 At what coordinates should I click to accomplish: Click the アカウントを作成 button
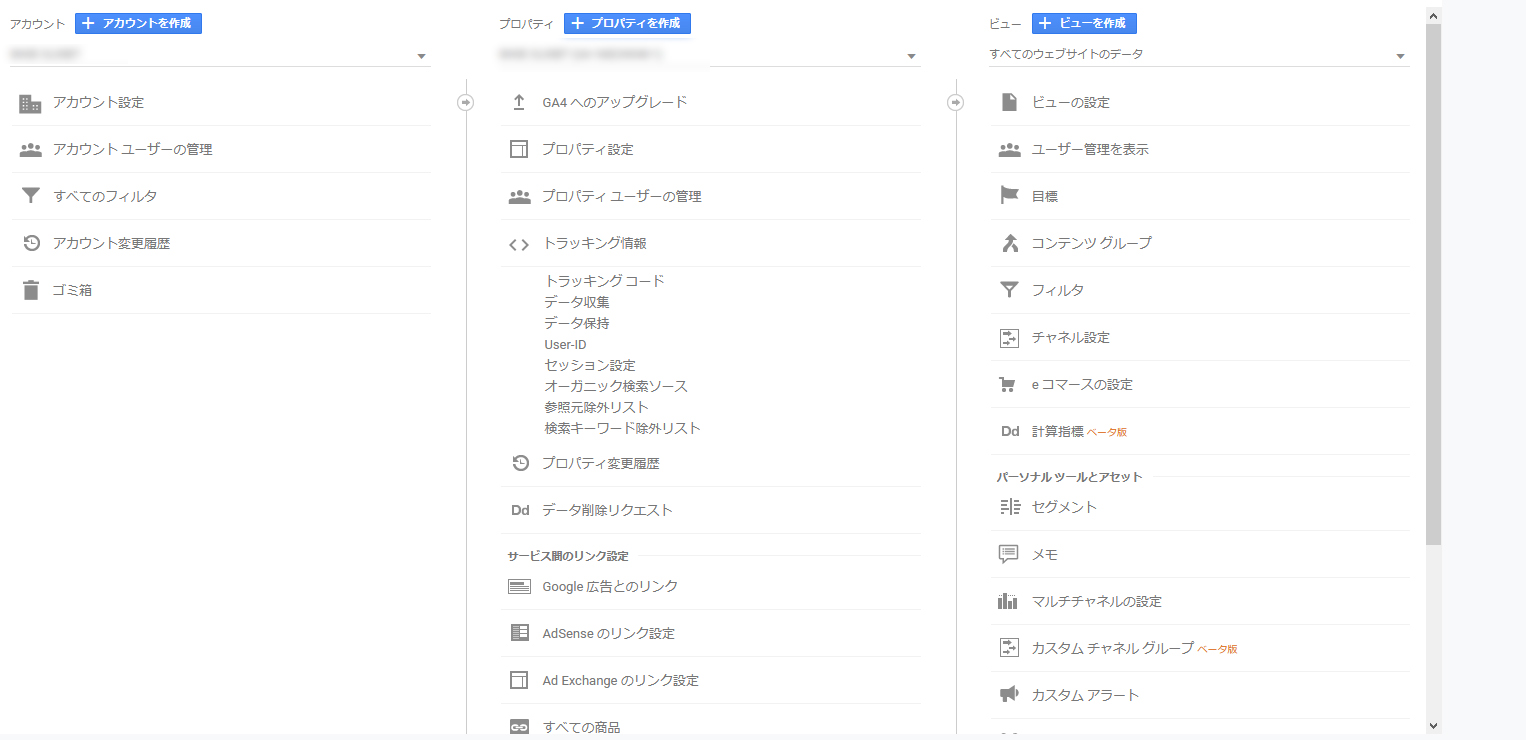coord(138,23)
